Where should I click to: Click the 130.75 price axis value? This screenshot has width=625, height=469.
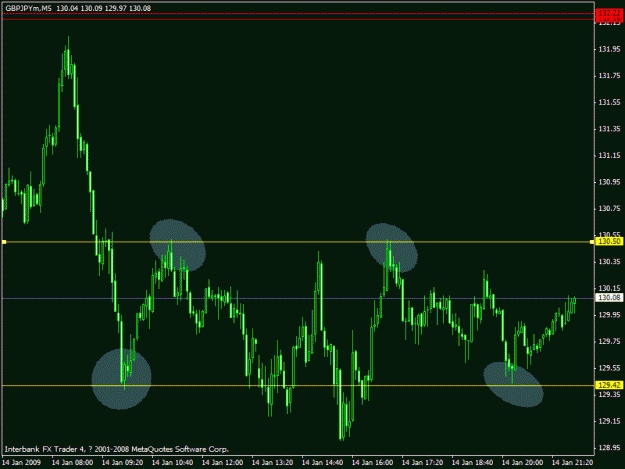click(609, 208)
